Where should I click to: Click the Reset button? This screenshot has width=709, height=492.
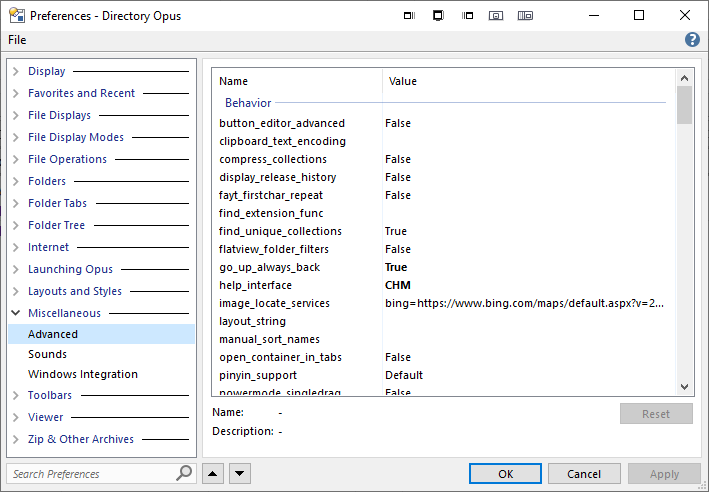pyautogui.click(x=656, y=414)
